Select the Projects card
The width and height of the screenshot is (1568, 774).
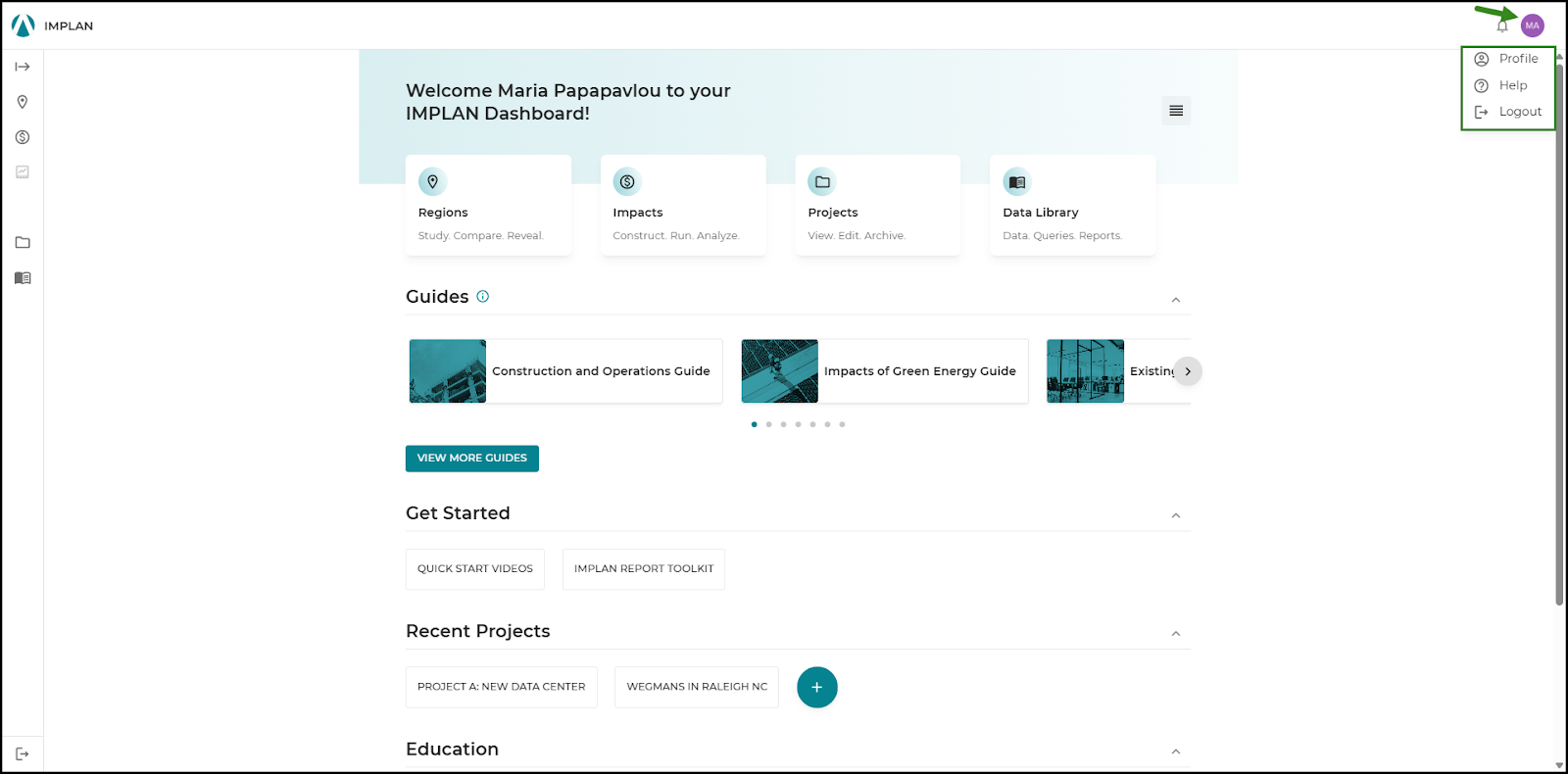point(878,205)
